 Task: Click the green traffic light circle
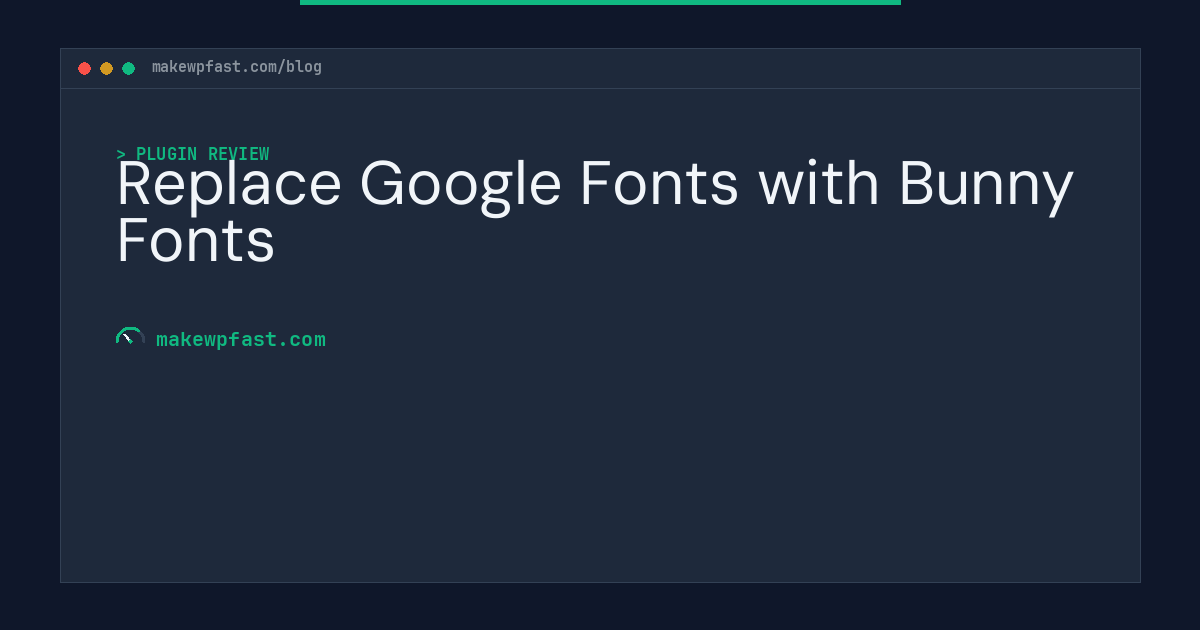(128, 68)
